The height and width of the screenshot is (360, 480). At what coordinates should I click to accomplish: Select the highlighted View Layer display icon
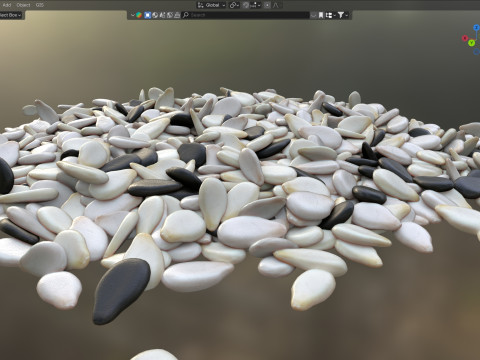point(147,15)
